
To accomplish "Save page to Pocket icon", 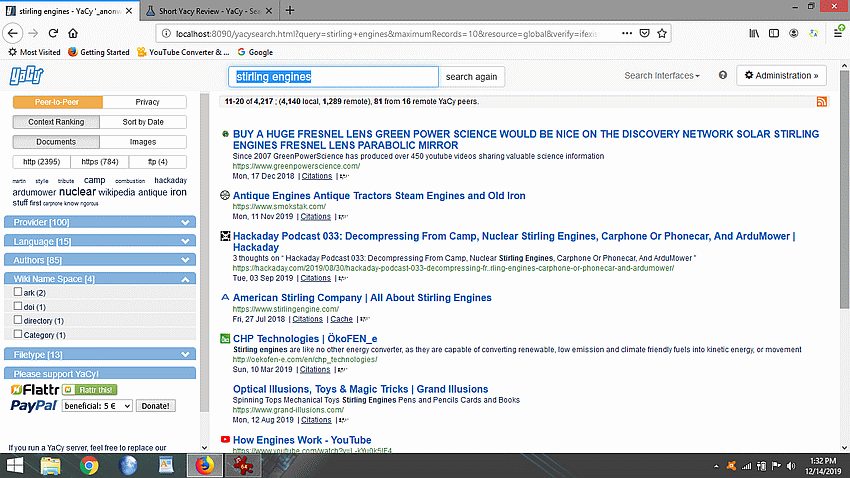I will pos(644,34).
